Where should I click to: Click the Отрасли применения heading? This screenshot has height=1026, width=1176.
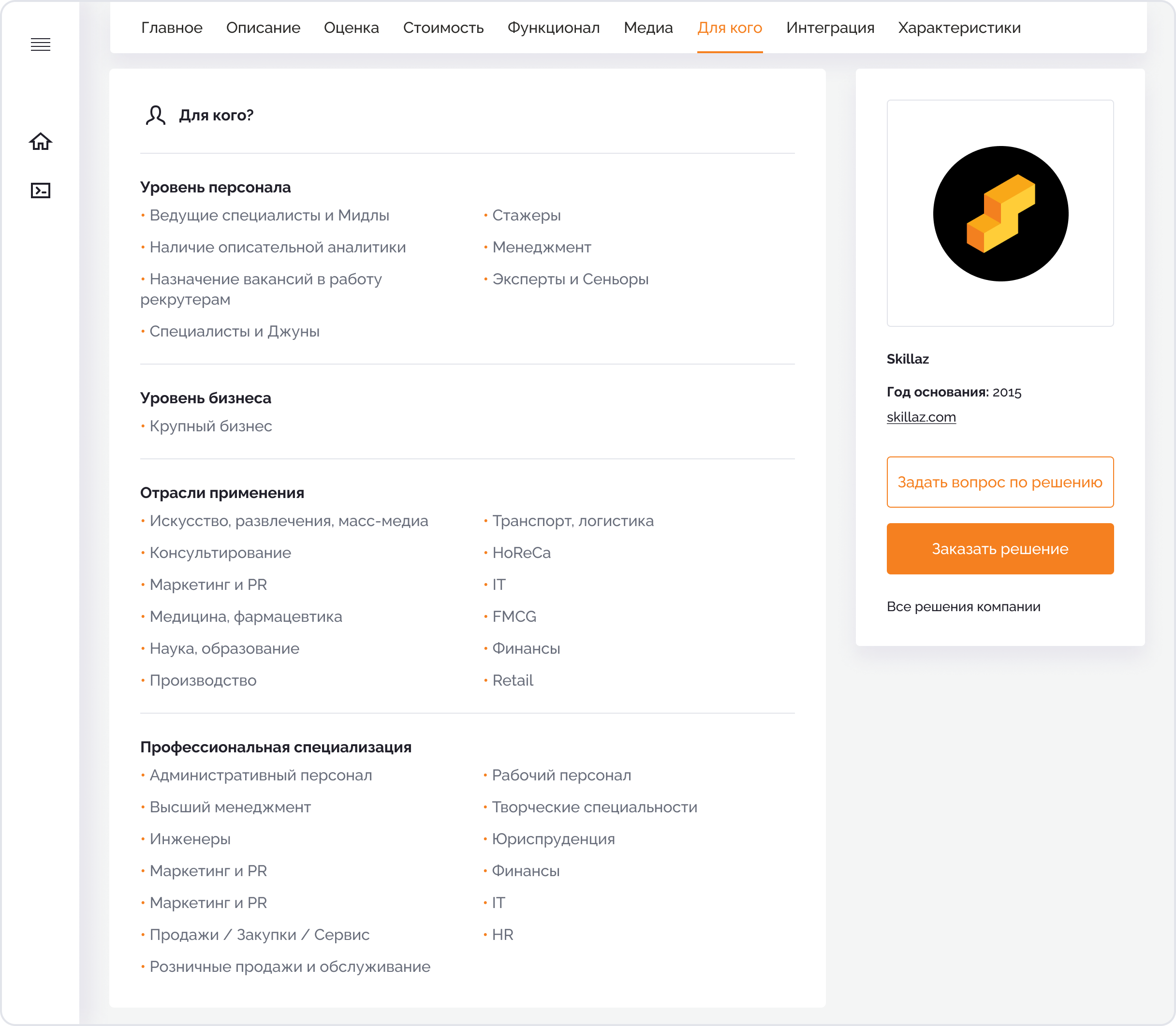tap(222, 493)
